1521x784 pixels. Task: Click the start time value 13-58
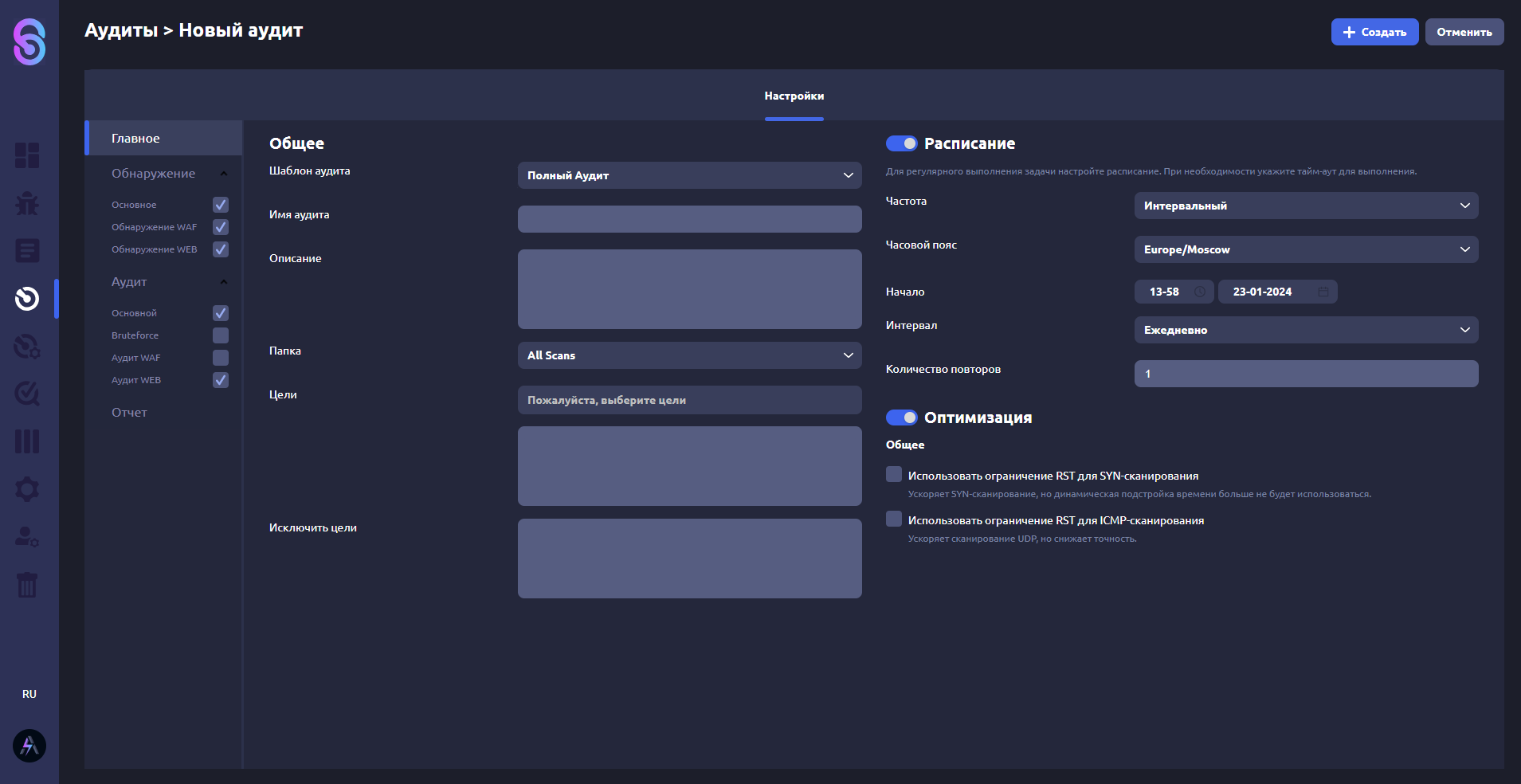pyautogui.click(x=1164, y=292)
